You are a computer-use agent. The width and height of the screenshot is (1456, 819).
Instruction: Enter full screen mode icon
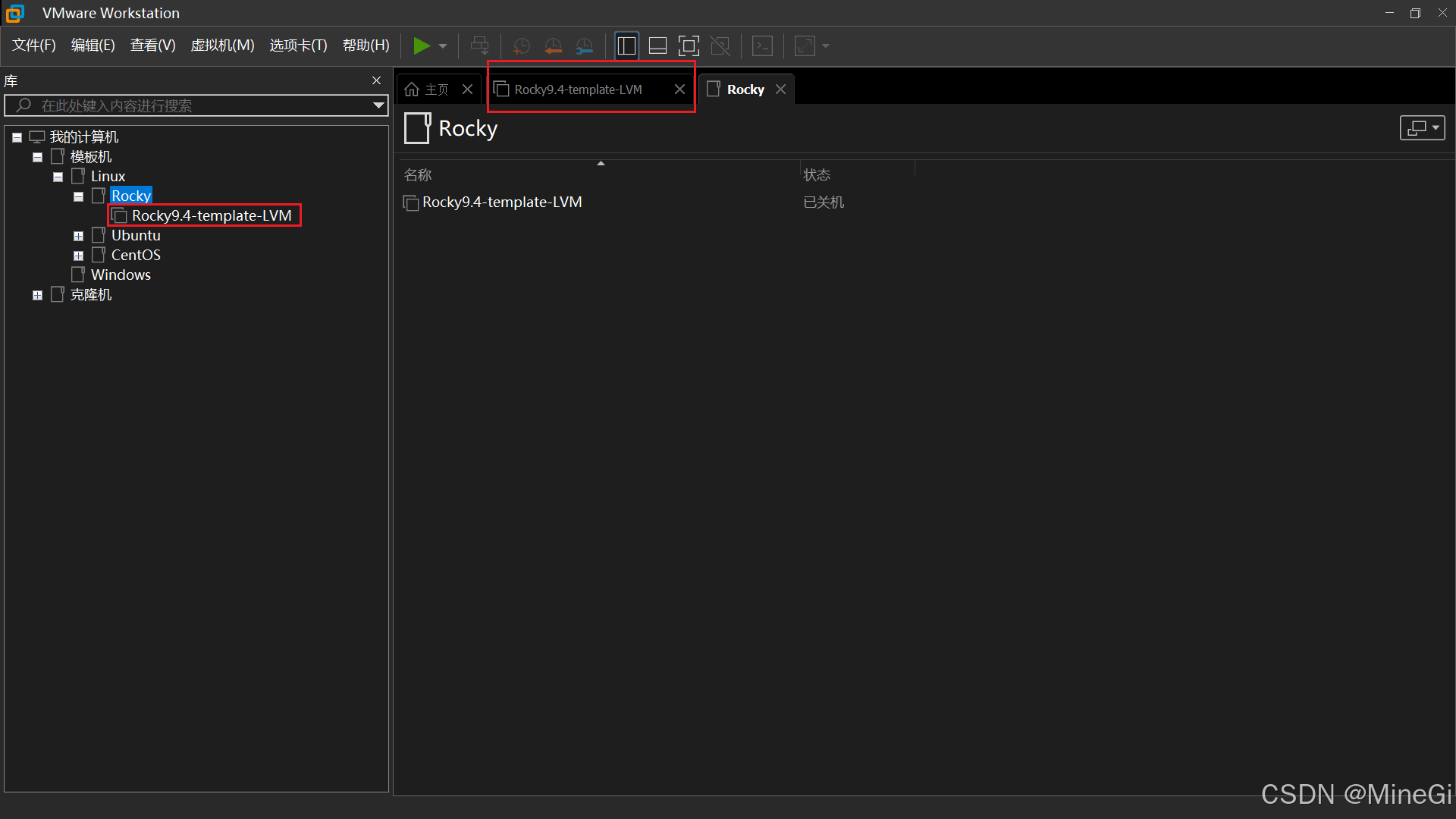point(689,46)
